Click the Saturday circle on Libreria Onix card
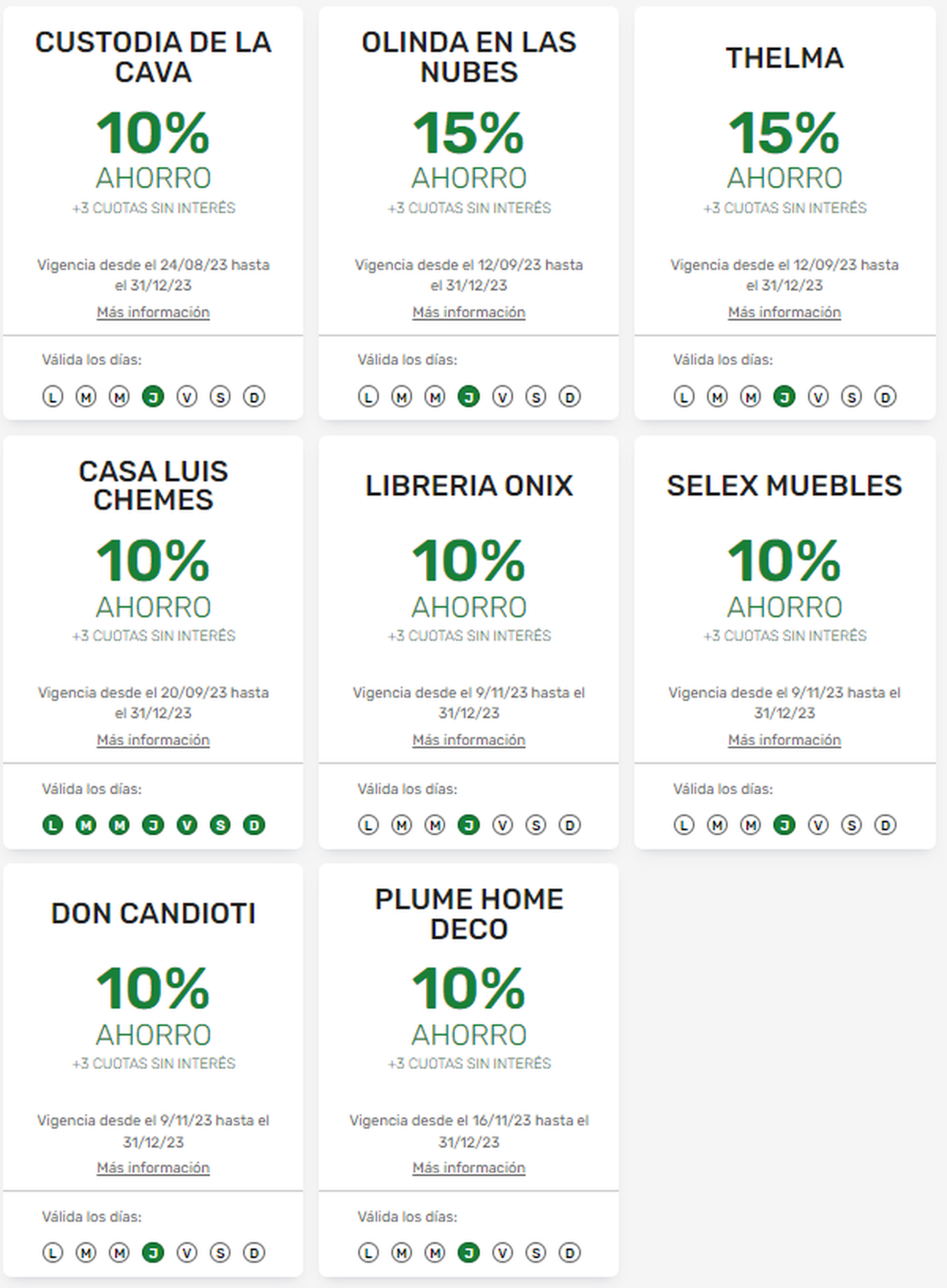The width and height of the screenshot is (947, 1288). coord(536,825)
